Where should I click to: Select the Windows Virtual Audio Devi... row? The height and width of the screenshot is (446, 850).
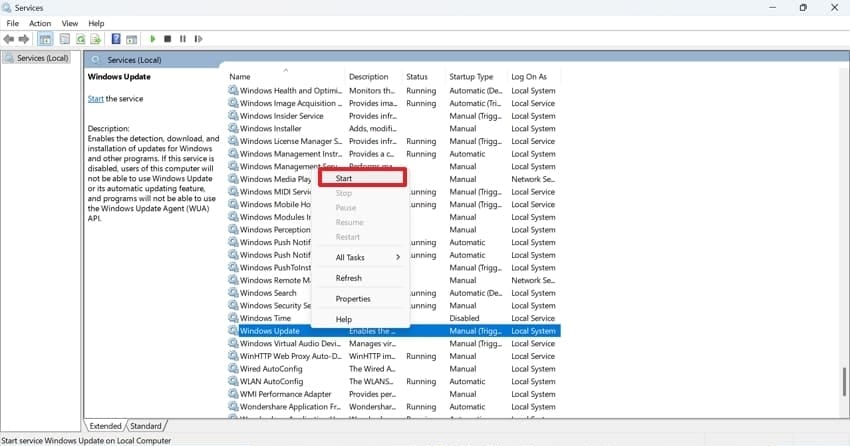[394, 344]
